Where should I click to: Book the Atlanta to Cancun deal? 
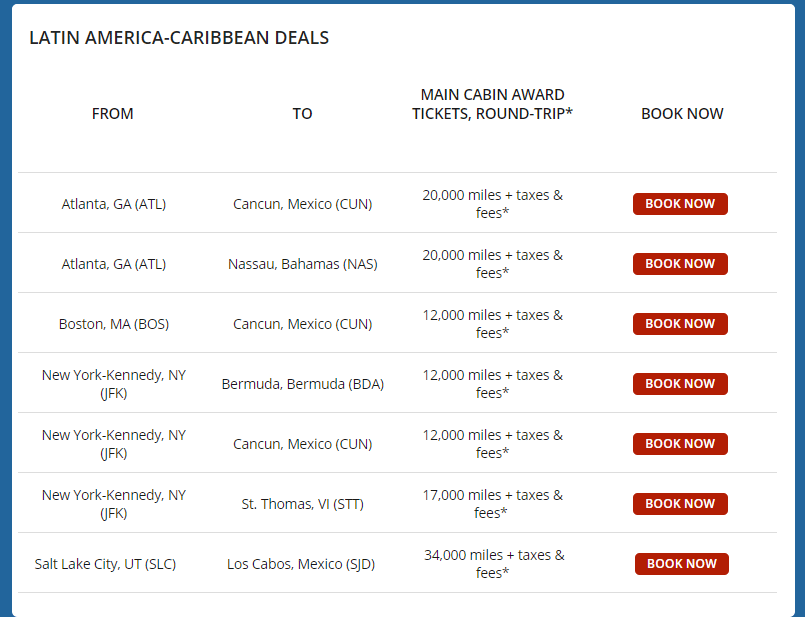680,204
